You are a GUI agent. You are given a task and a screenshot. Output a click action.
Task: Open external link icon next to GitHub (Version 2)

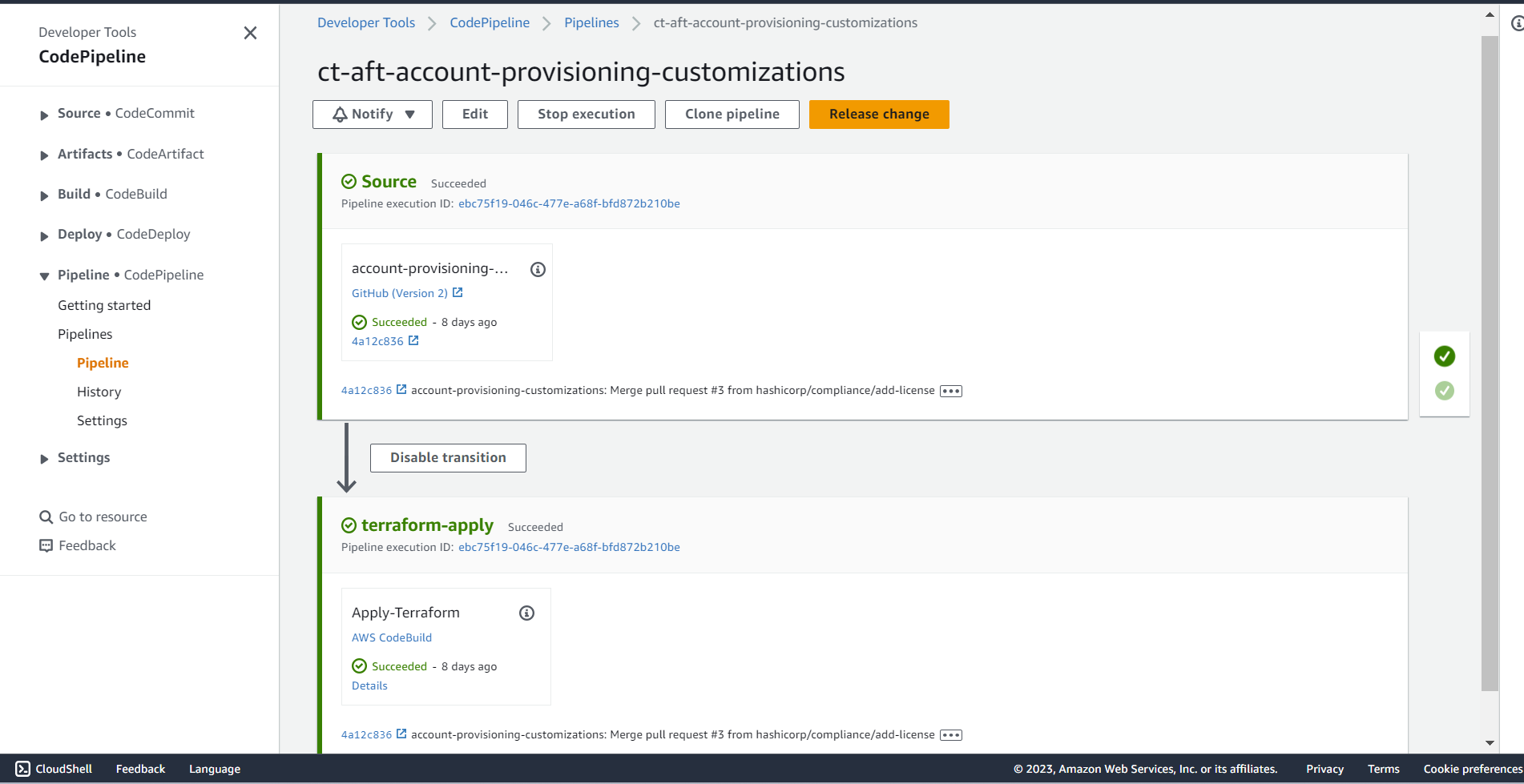tap(458, 293)
